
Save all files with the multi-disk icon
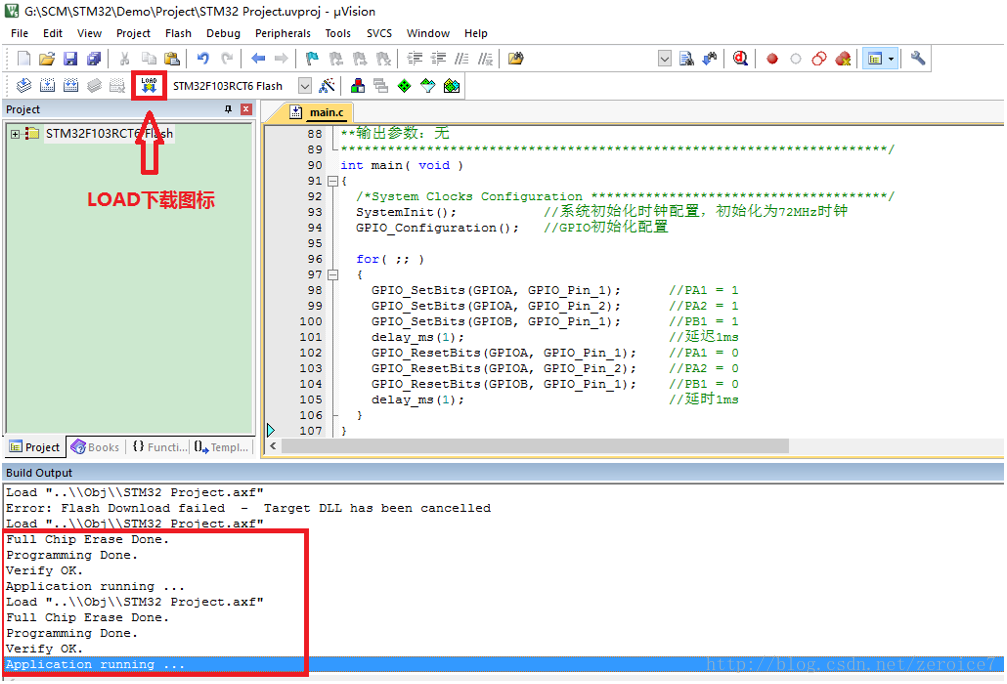coord(94,59)
